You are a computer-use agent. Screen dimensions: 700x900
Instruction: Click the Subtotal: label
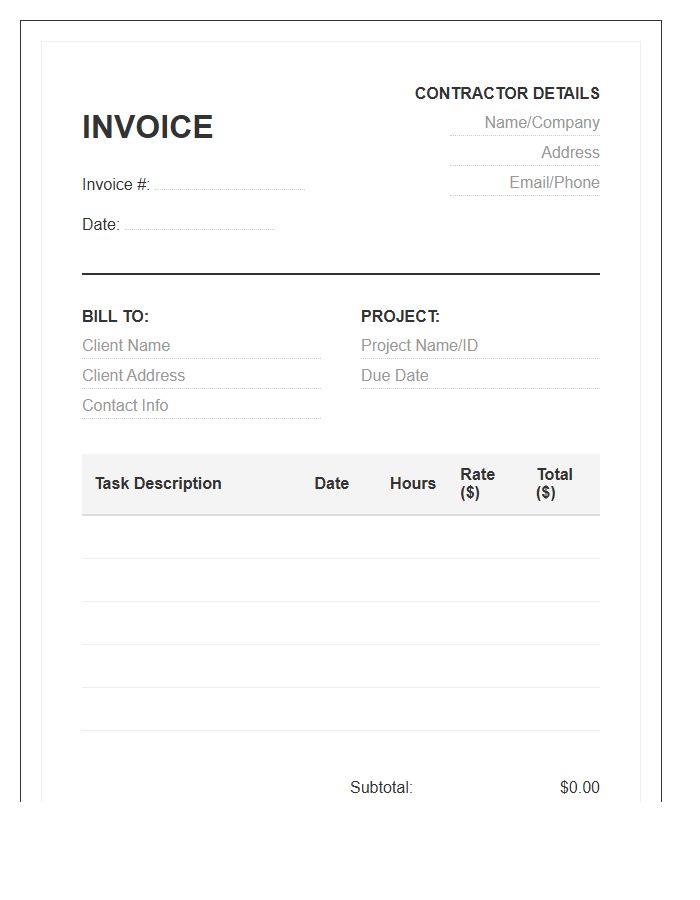[382, 787]
